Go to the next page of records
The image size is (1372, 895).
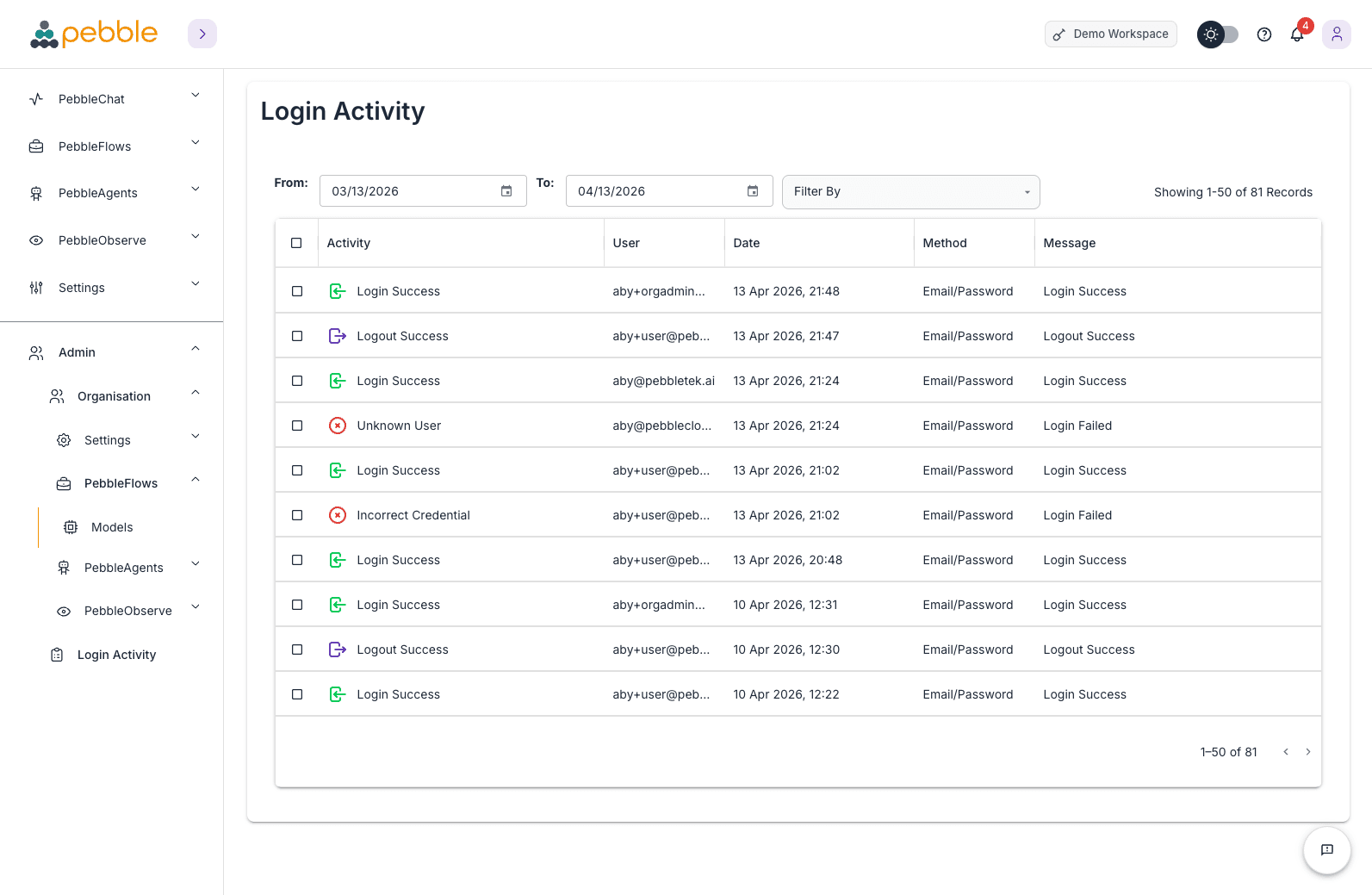1308,752
